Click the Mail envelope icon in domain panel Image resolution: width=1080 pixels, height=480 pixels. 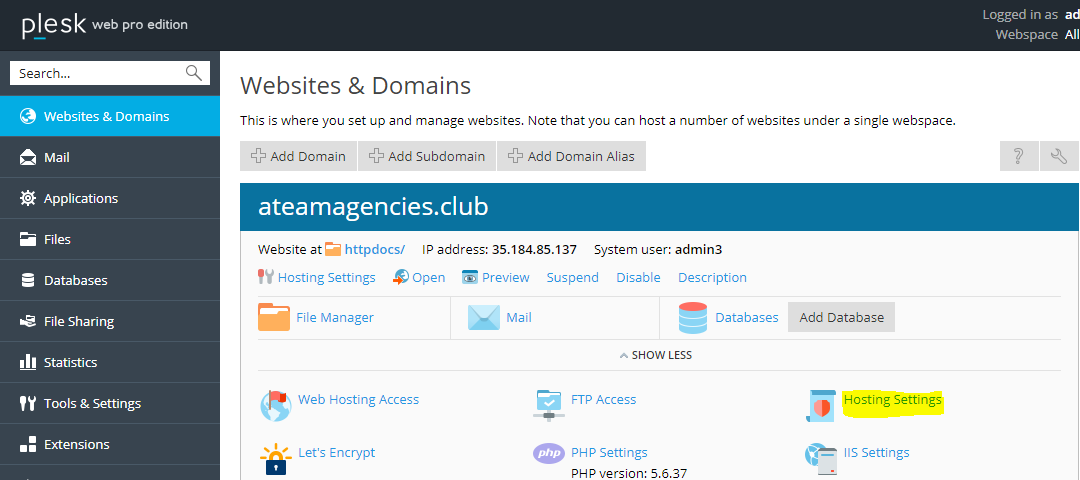[x=483, y=317]
